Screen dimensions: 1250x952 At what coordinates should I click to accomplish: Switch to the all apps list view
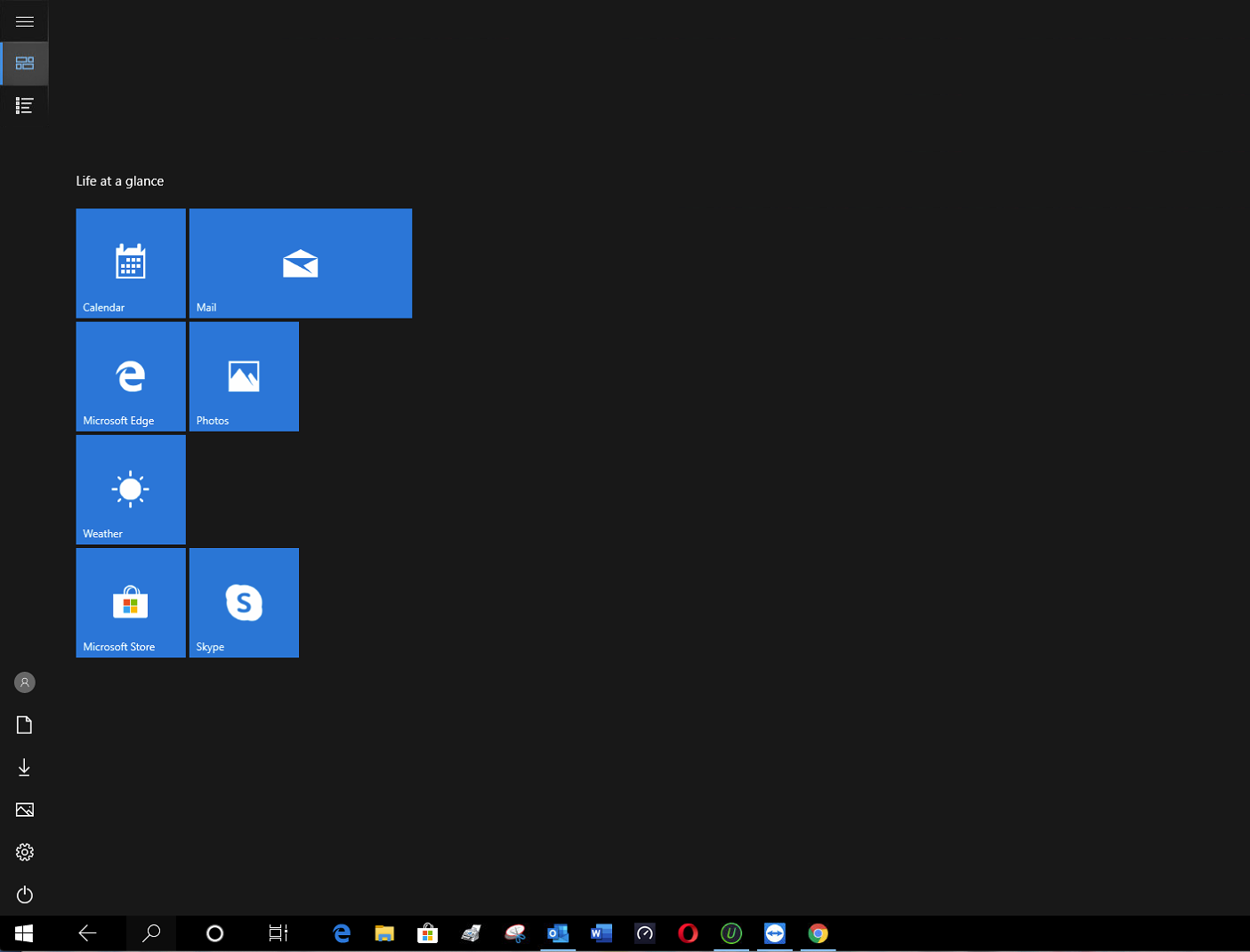[24, 104]
